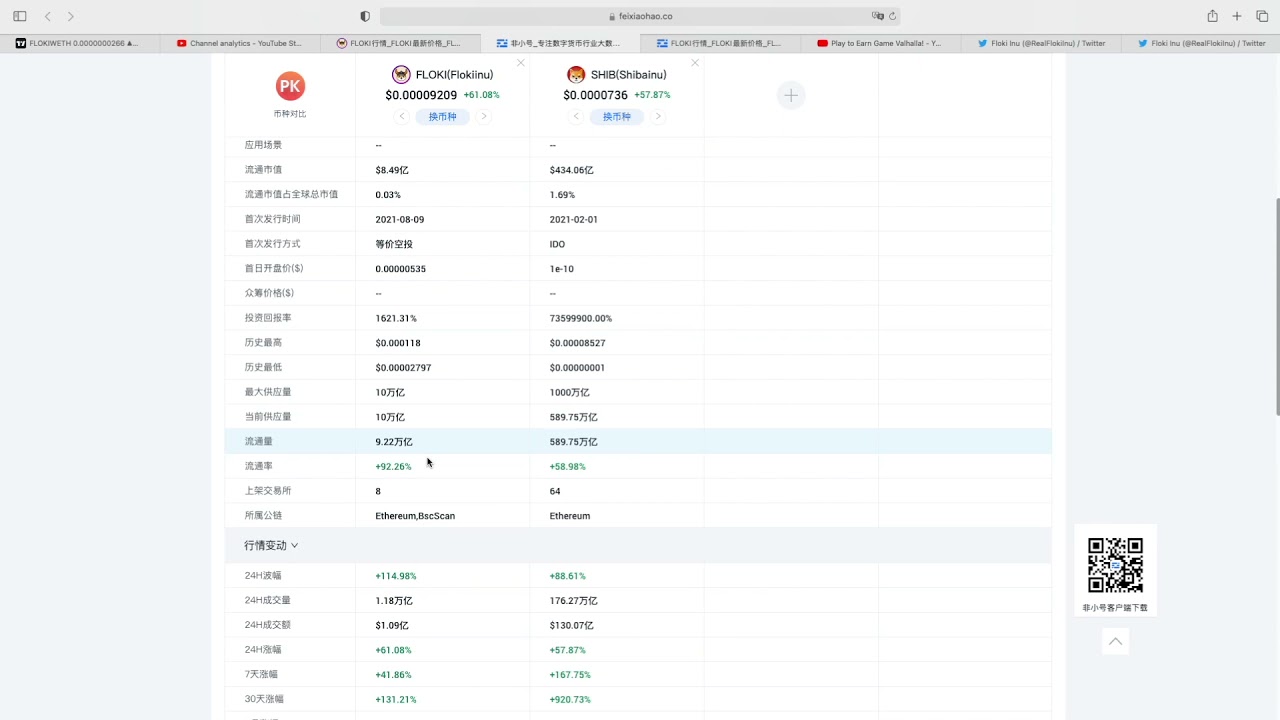Click the SHIB(Shibainu) coin name
This screenshot has width=1280, height=720.
point(629,75)
